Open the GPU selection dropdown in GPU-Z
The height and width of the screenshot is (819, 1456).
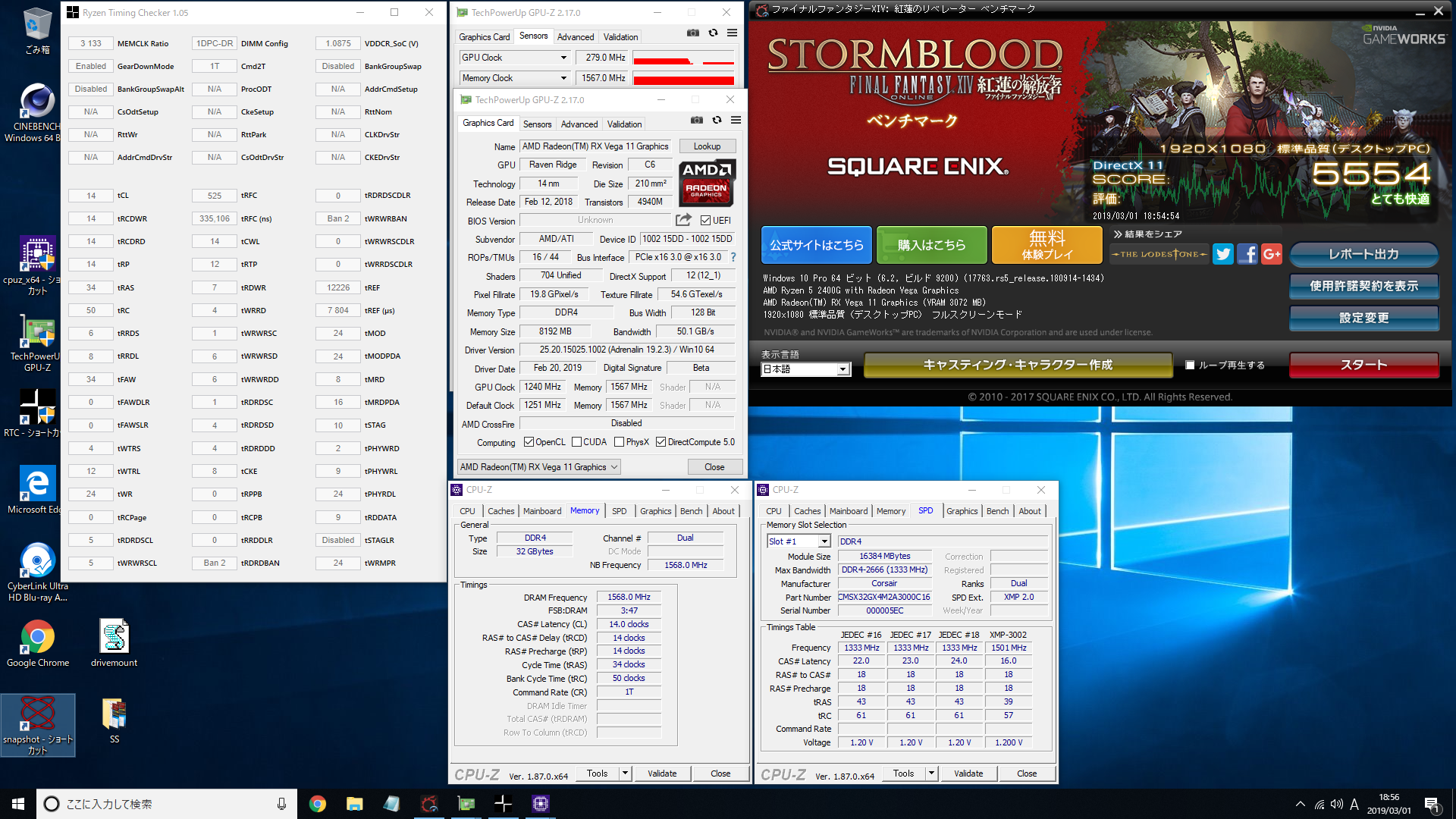pyautogui.click(x=539, y=467)
